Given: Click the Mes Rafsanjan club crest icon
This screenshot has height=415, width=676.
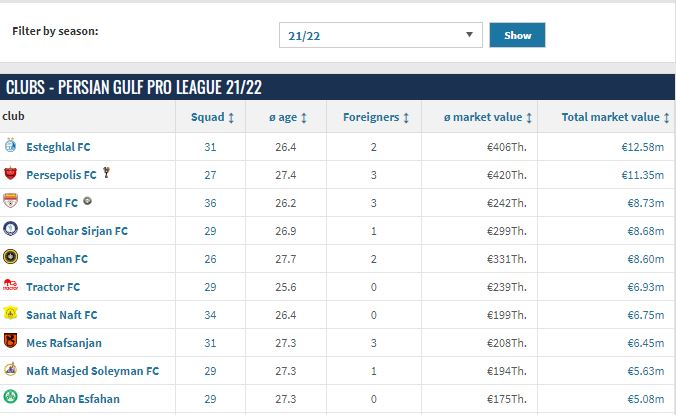Looking at the screenshot, I should [11, 343].
